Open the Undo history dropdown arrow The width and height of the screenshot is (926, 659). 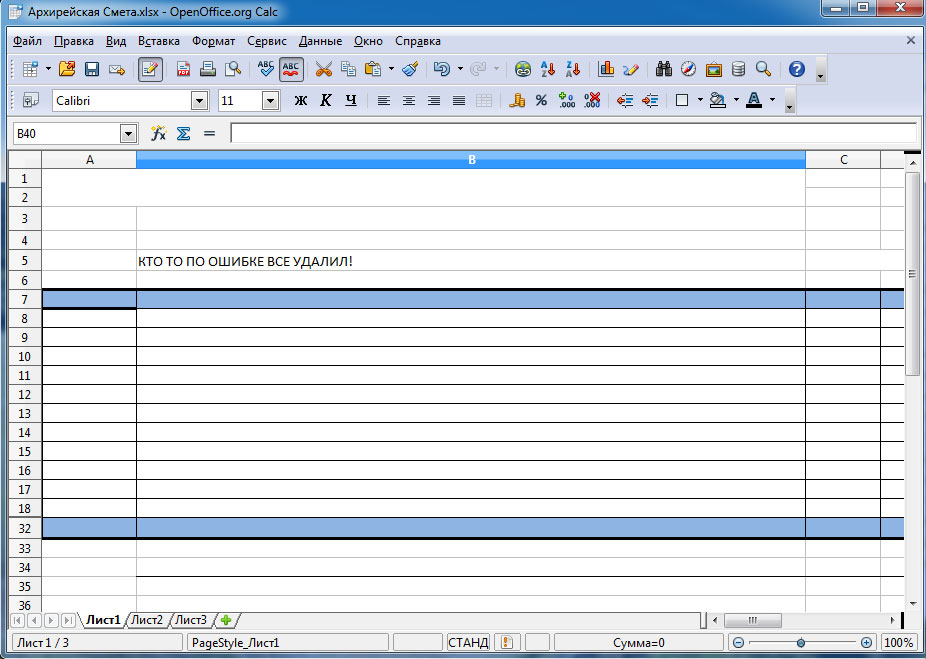pyautogui.click(x=460, y=70)
